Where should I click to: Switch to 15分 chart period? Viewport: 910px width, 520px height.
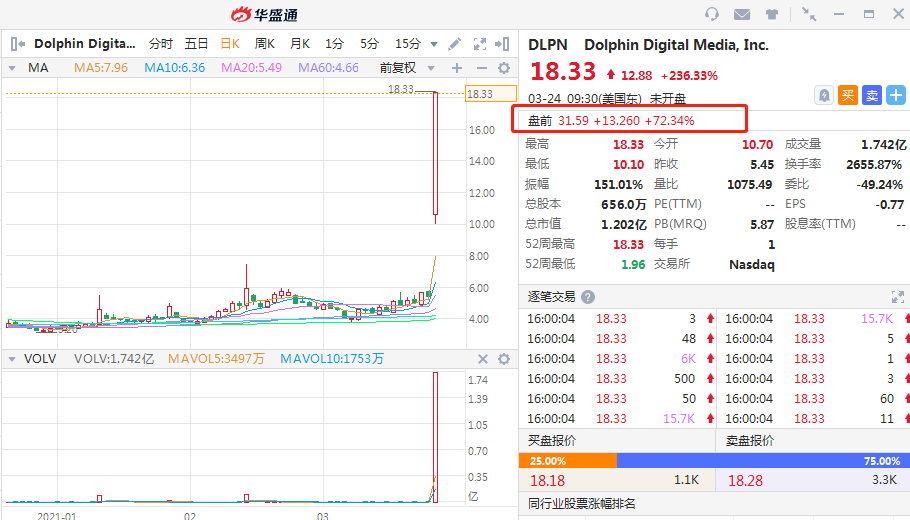[407, 44]
